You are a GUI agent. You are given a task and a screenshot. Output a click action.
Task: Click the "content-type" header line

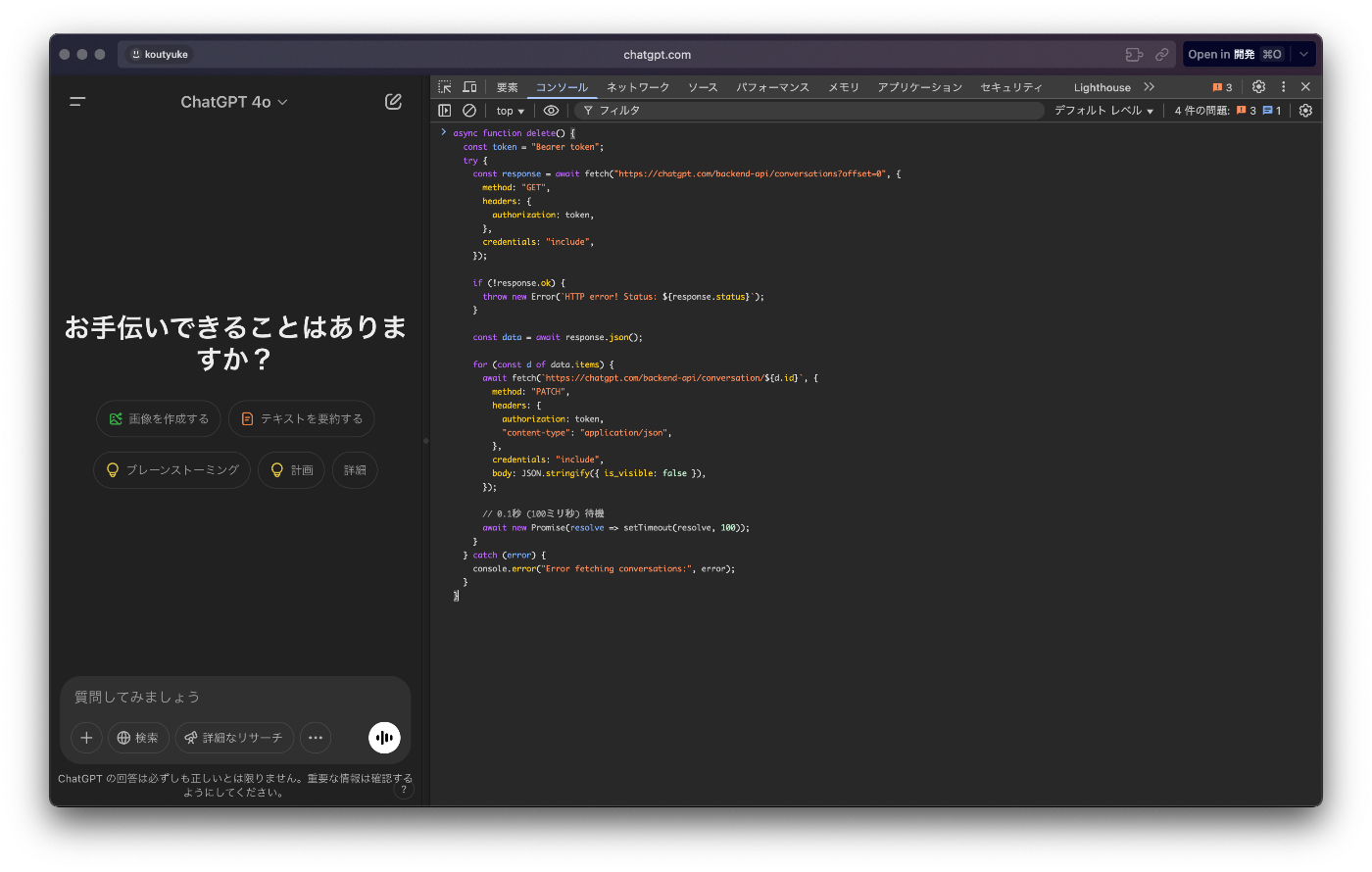pos(587,432)
